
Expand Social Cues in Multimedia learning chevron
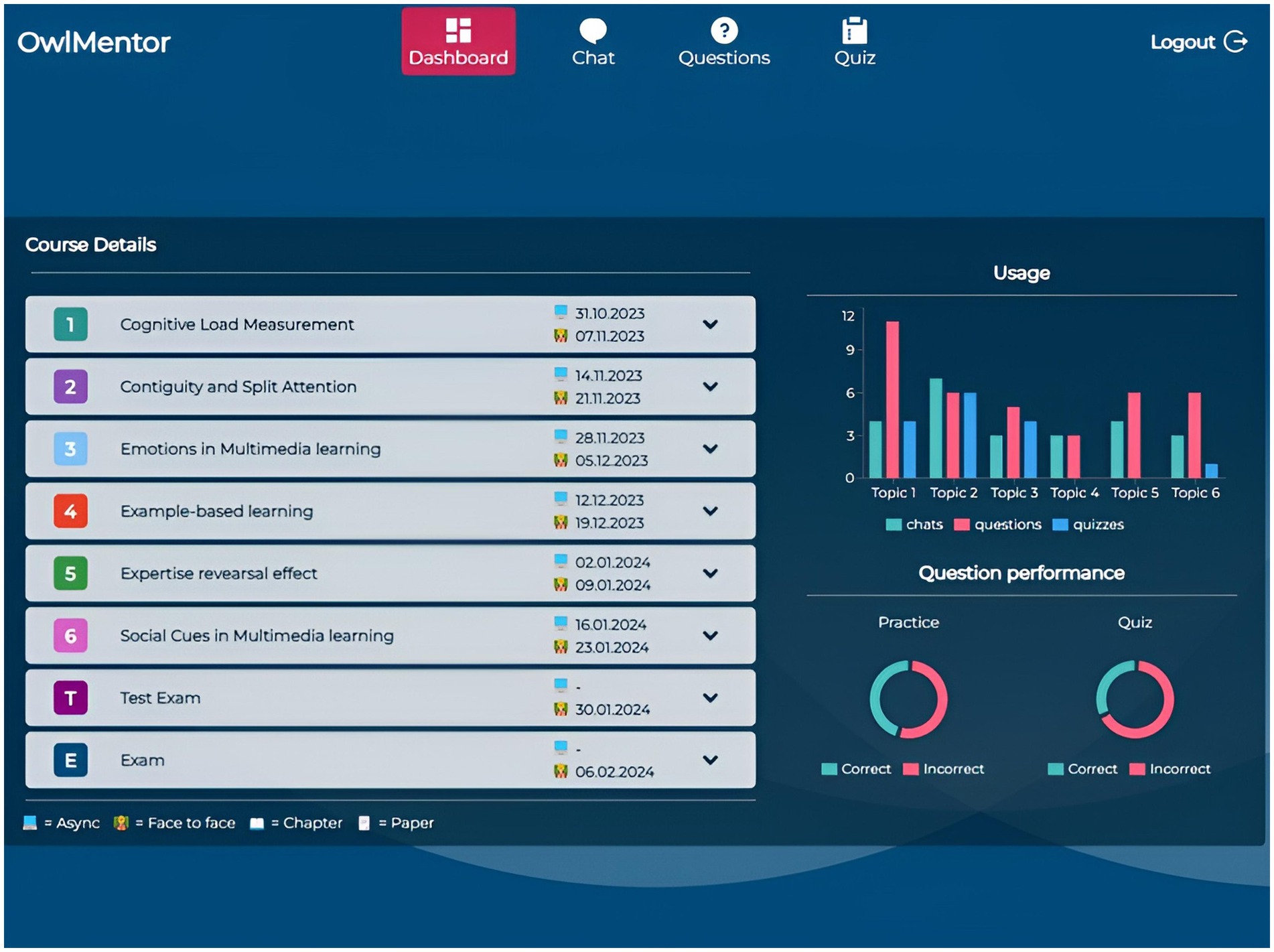(710, 635)
